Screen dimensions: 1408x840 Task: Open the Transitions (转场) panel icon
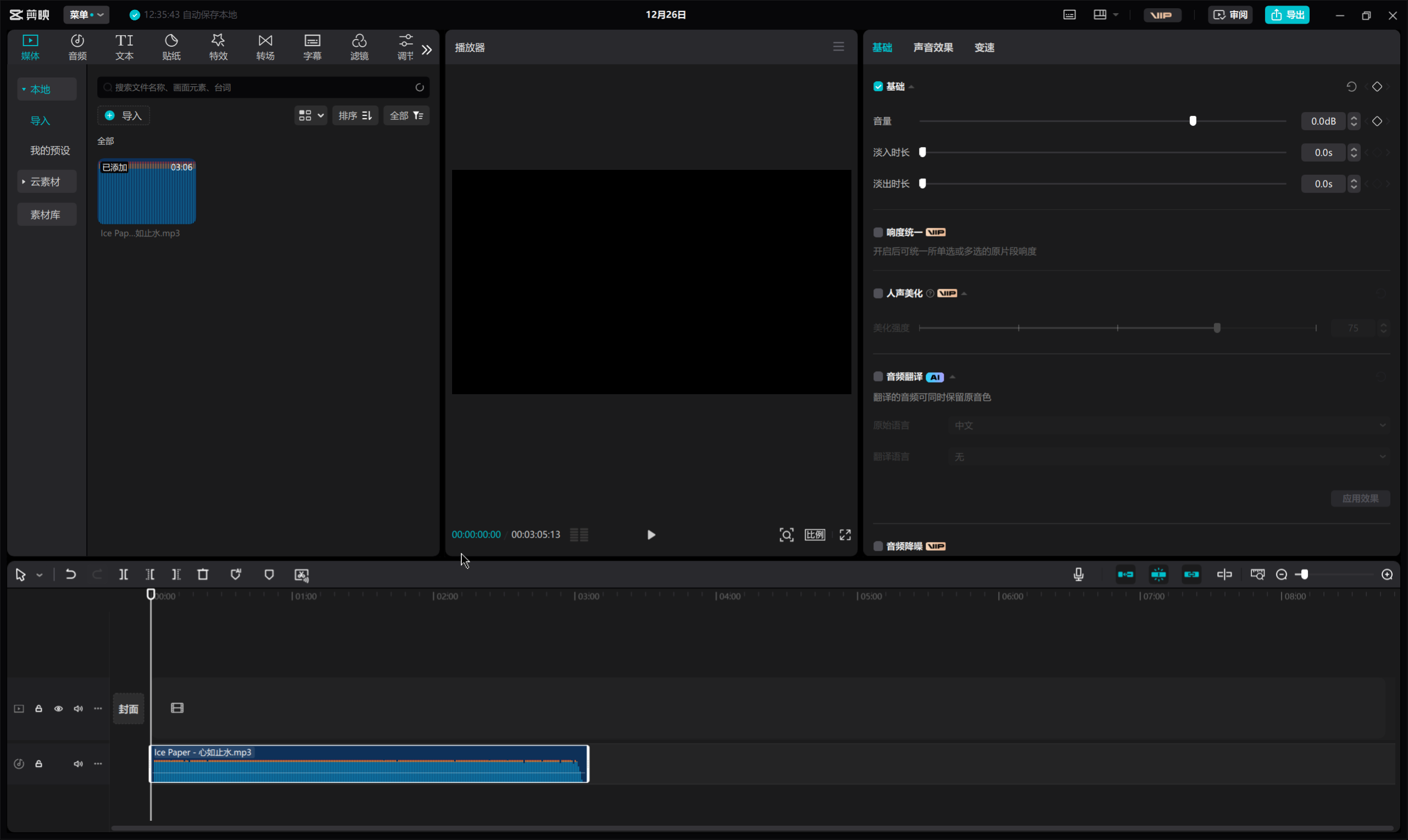coord(265,46)
